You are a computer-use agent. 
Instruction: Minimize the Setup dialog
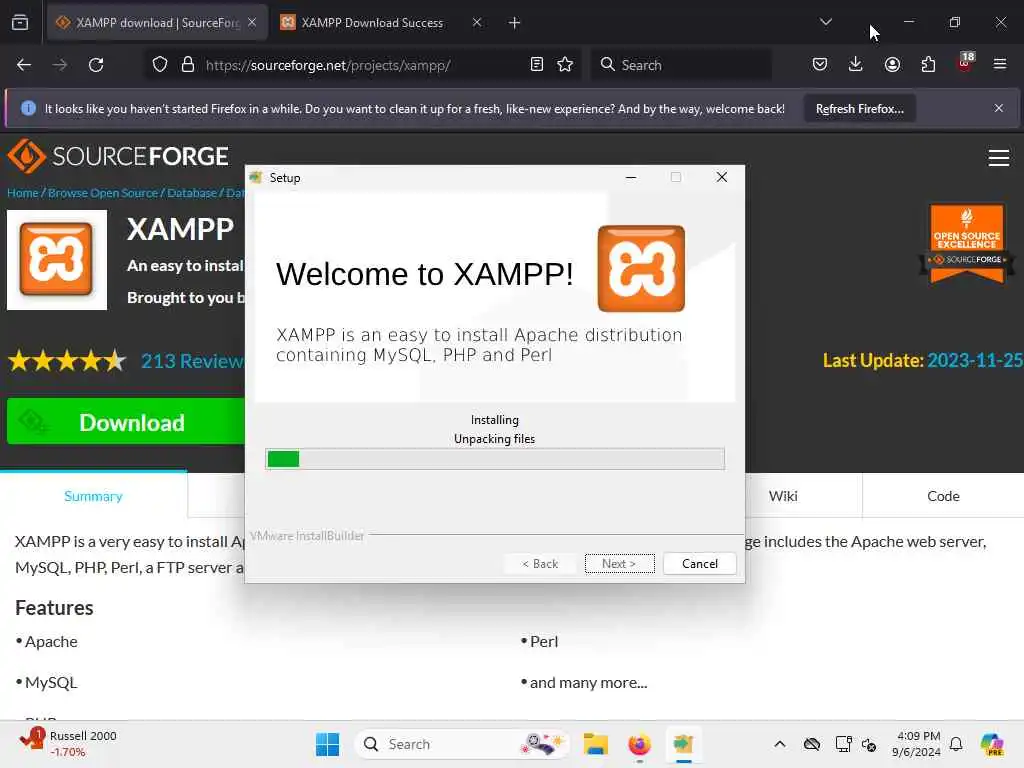click(631, 178)
